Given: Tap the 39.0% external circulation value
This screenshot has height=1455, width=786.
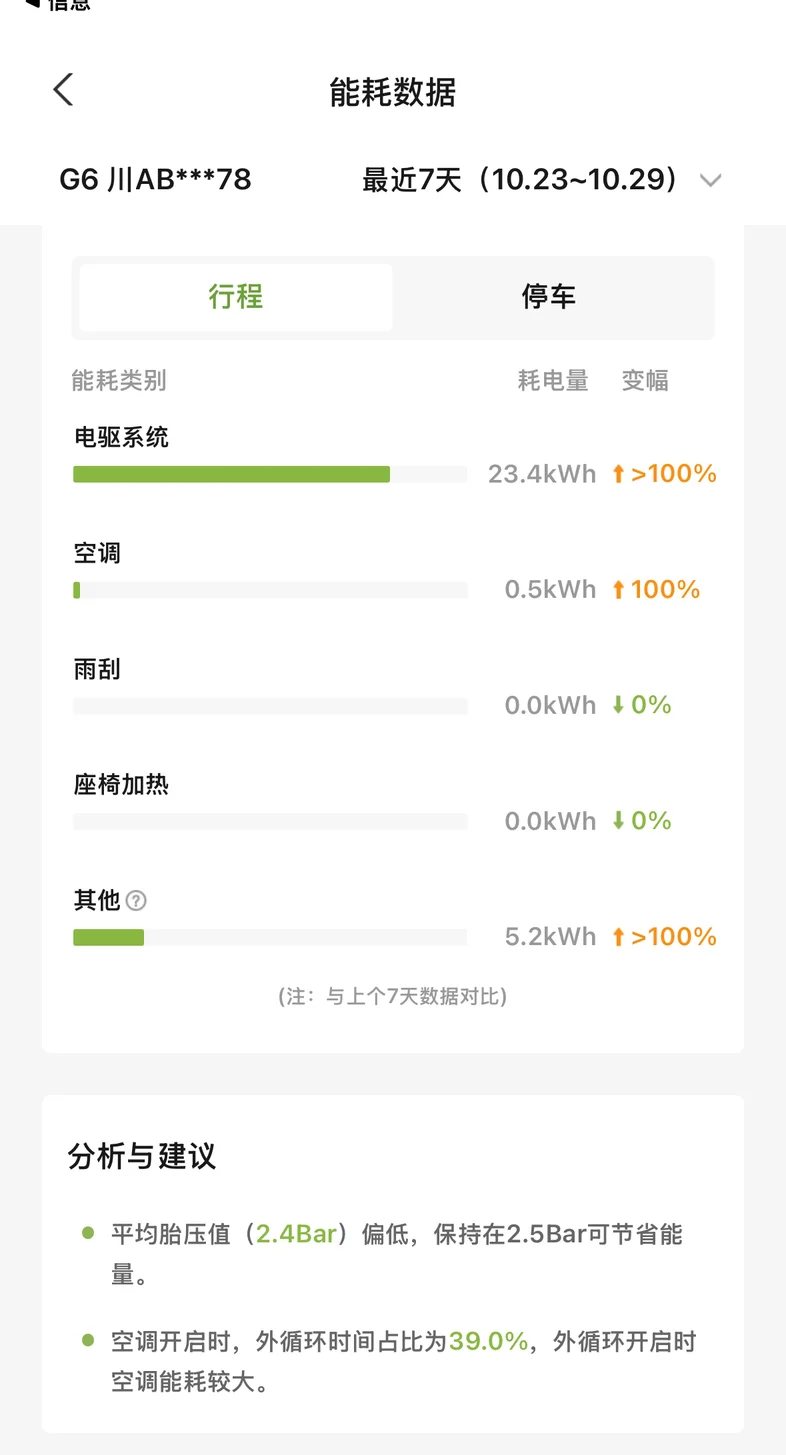Looking at the screenshot, I should pos(488,1341).
